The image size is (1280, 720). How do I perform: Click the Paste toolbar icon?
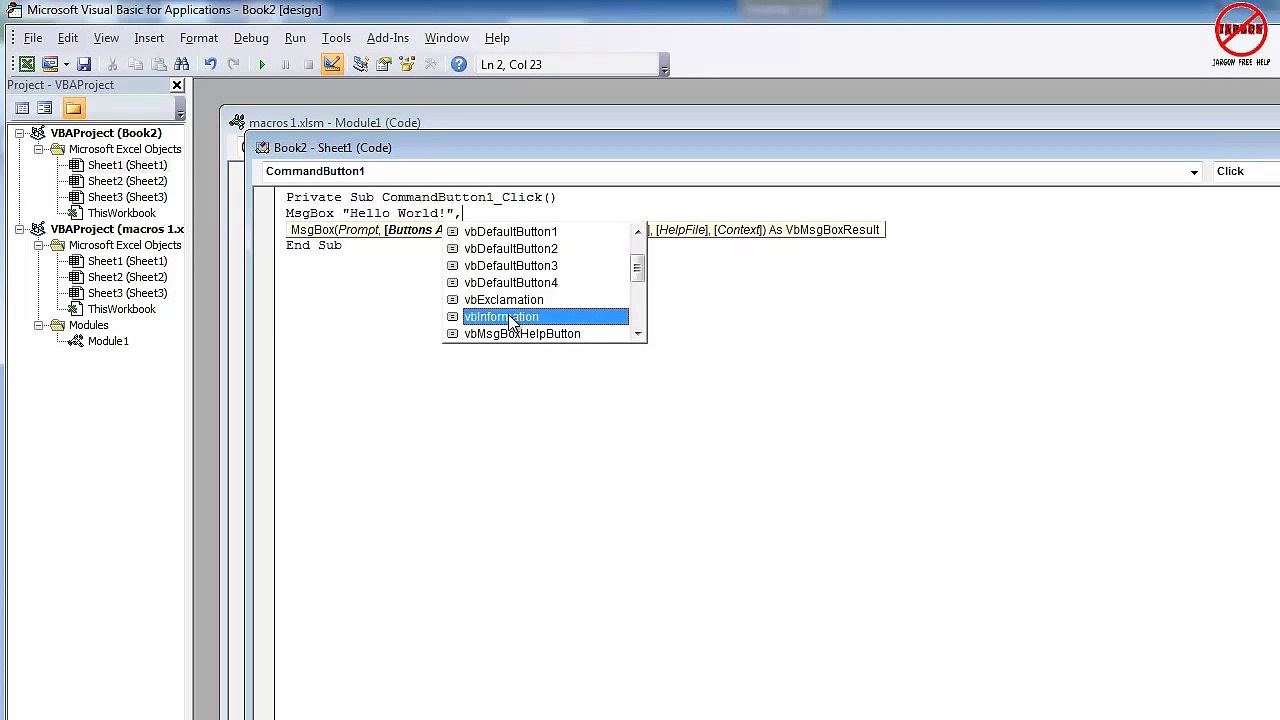point(158,64)
